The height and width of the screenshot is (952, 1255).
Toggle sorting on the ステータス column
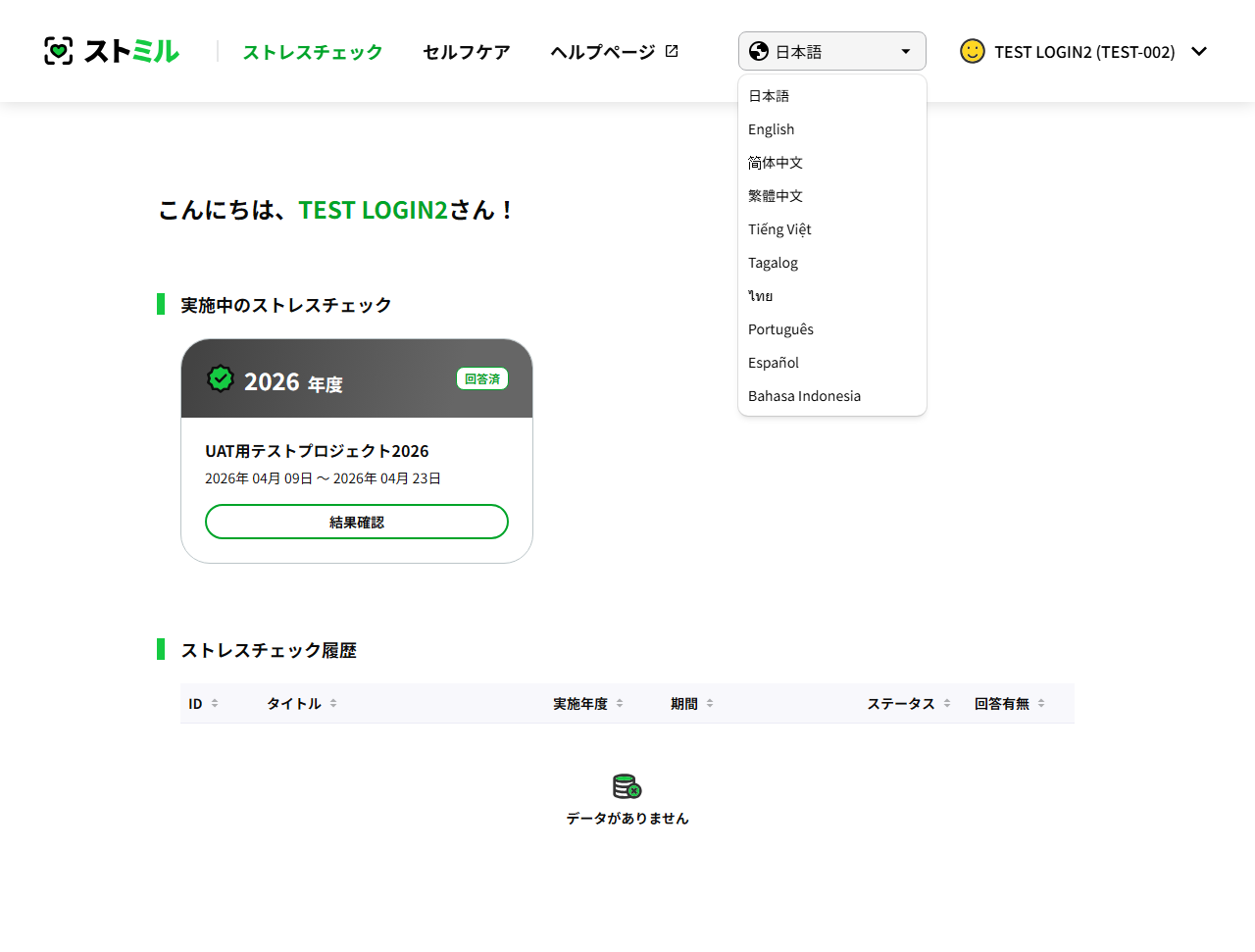pyautogui.click(x=946, y=703)
